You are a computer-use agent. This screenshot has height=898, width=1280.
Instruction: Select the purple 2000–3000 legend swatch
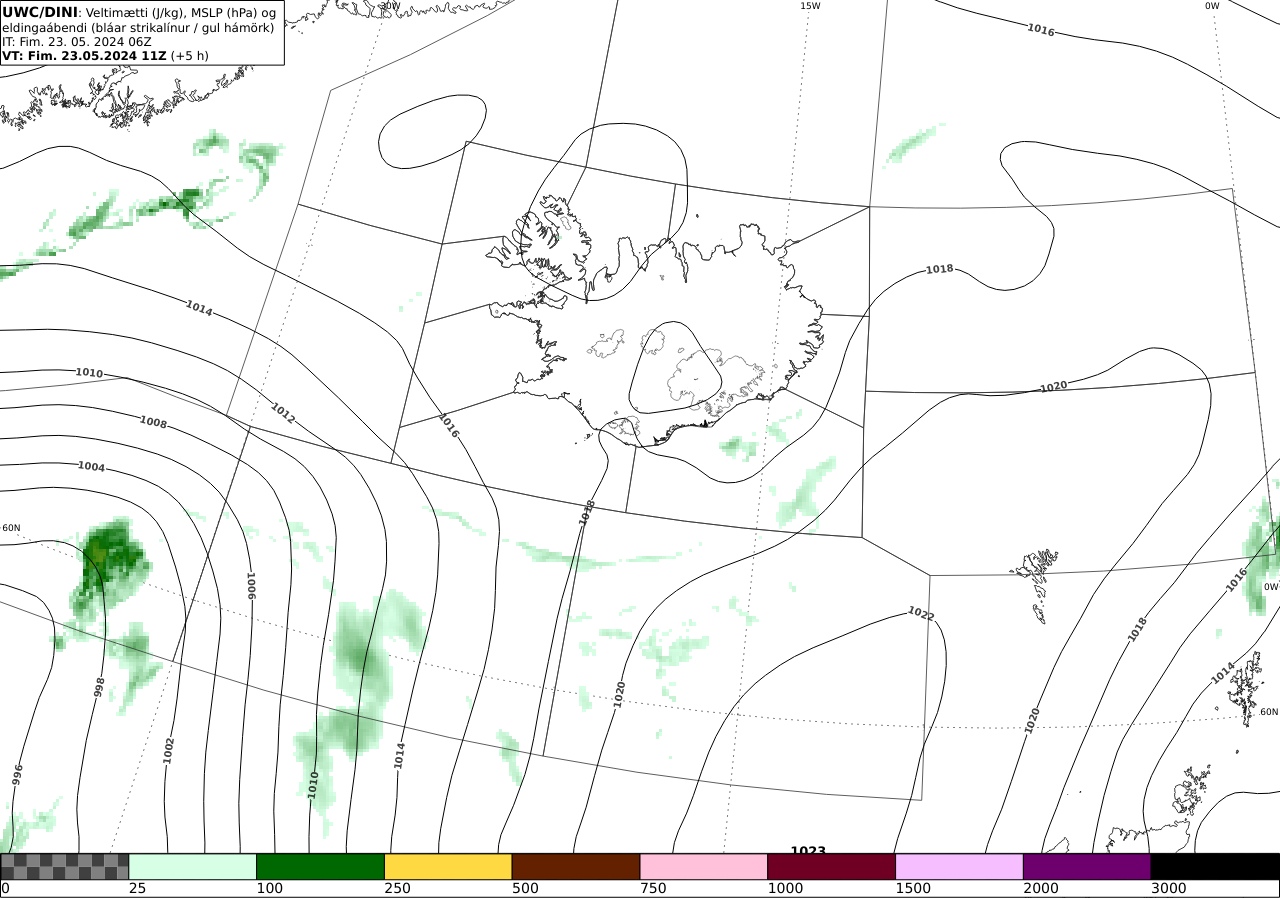pyautogui.click(x=1087, y=866)
